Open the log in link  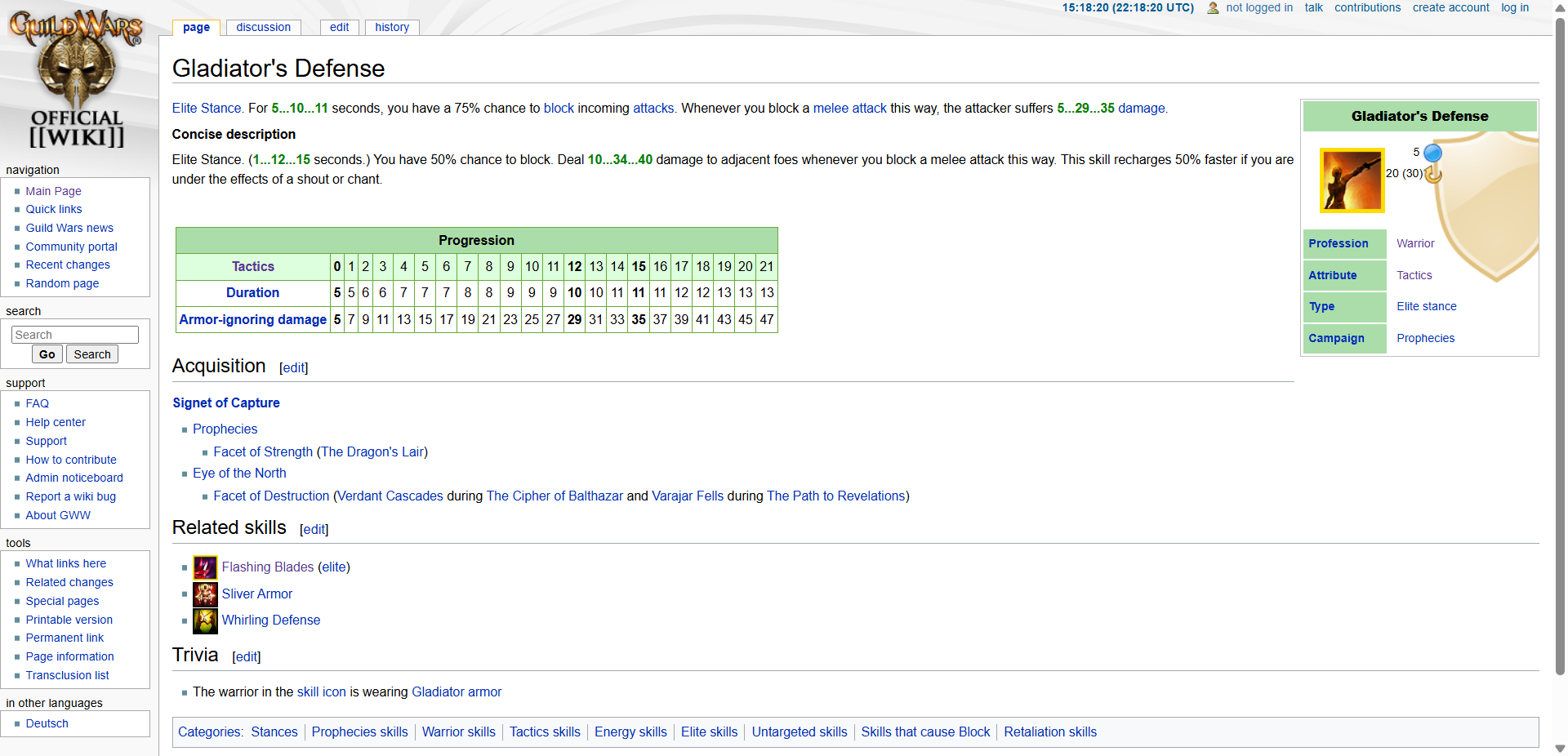[1515, 7]
